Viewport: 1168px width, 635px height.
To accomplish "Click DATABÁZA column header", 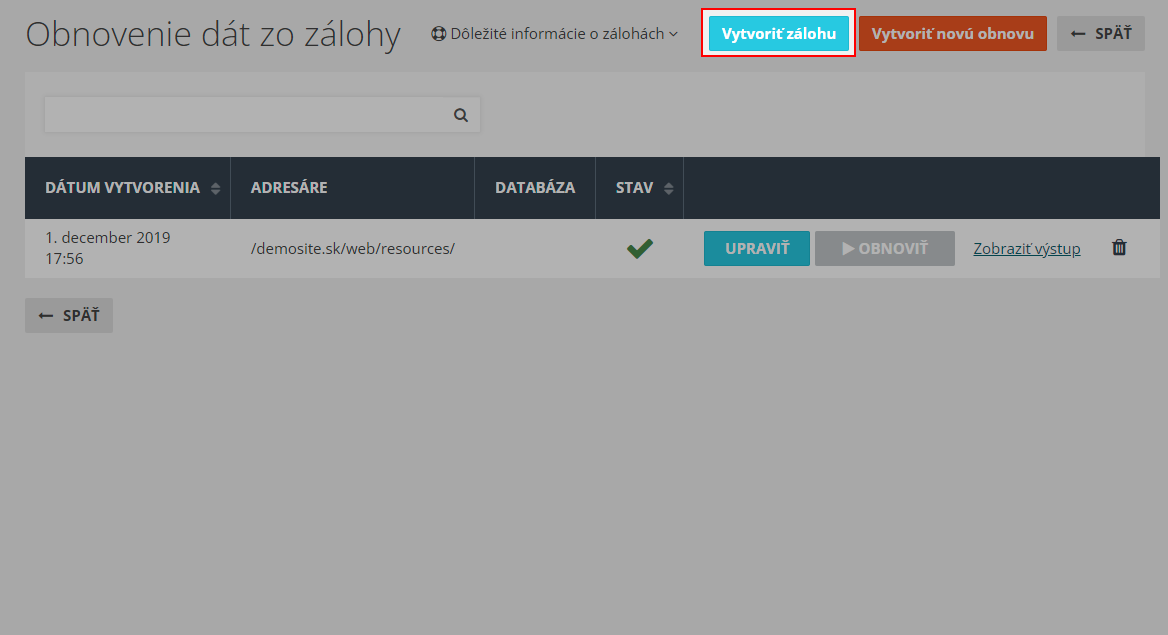I will 535,188.
